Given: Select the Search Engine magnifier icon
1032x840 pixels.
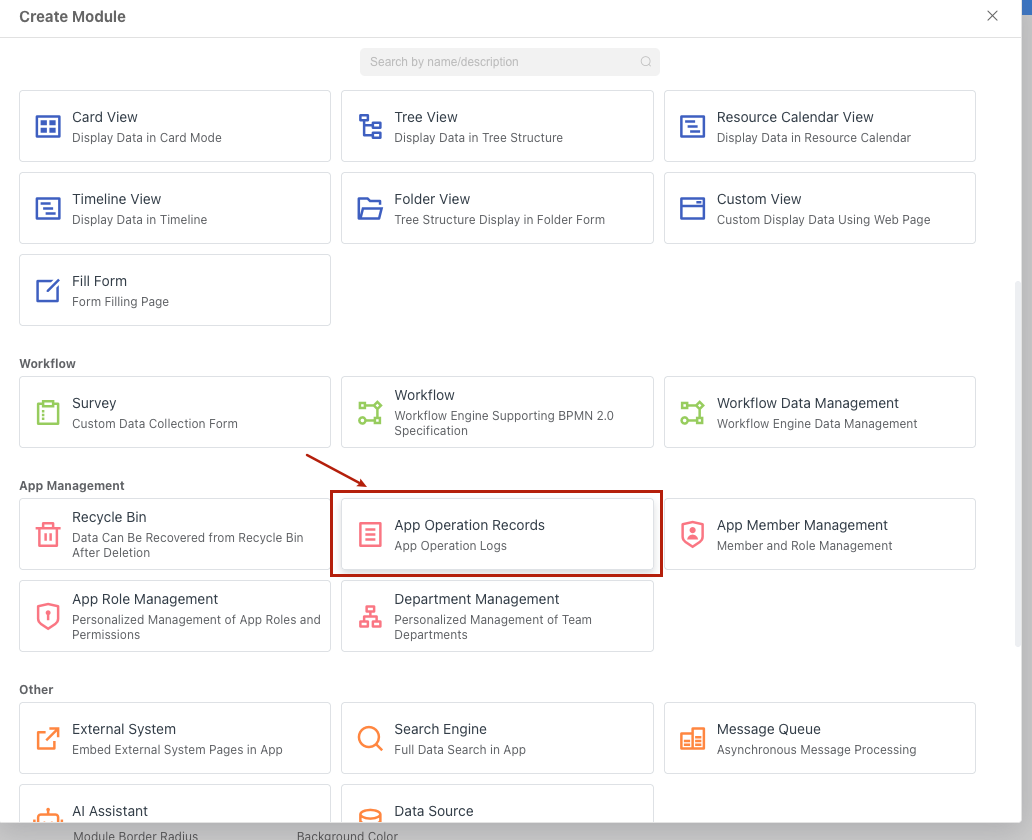Looking at the screenshot, I should 370,738.
